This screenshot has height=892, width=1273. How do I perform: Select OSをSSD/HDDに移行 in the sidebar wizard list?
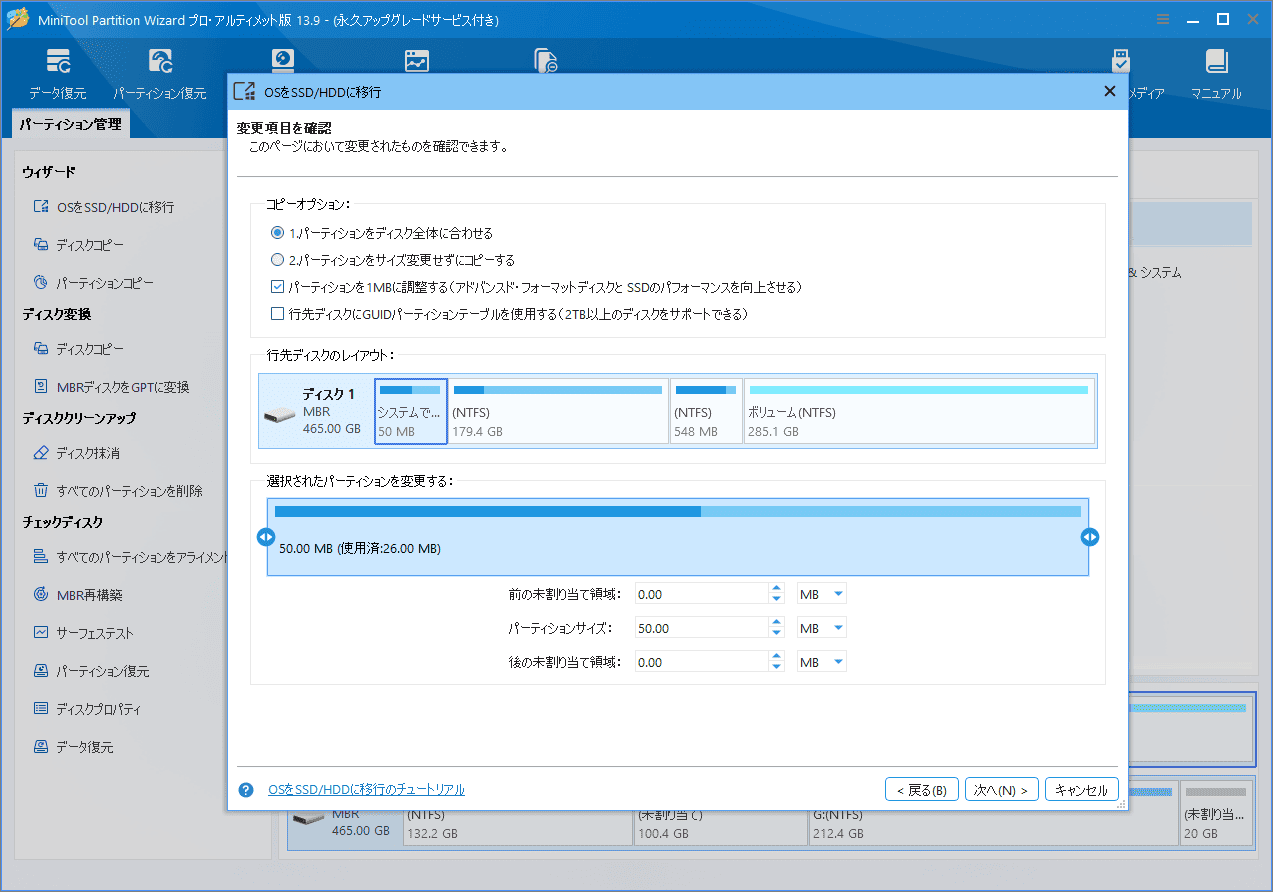pos(103,207)
